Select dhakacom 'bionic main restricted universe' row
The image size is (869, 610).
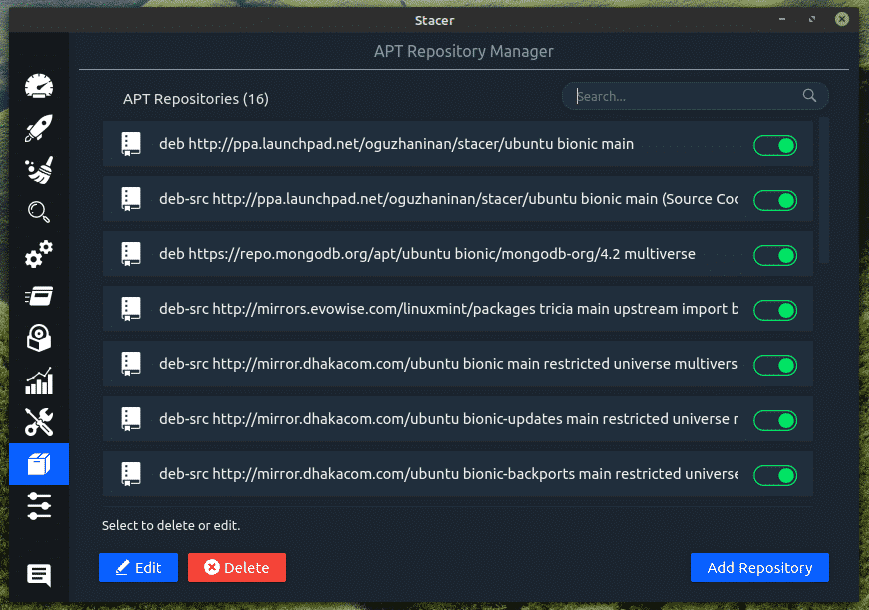pyautogui.click(x=458, y=363)
